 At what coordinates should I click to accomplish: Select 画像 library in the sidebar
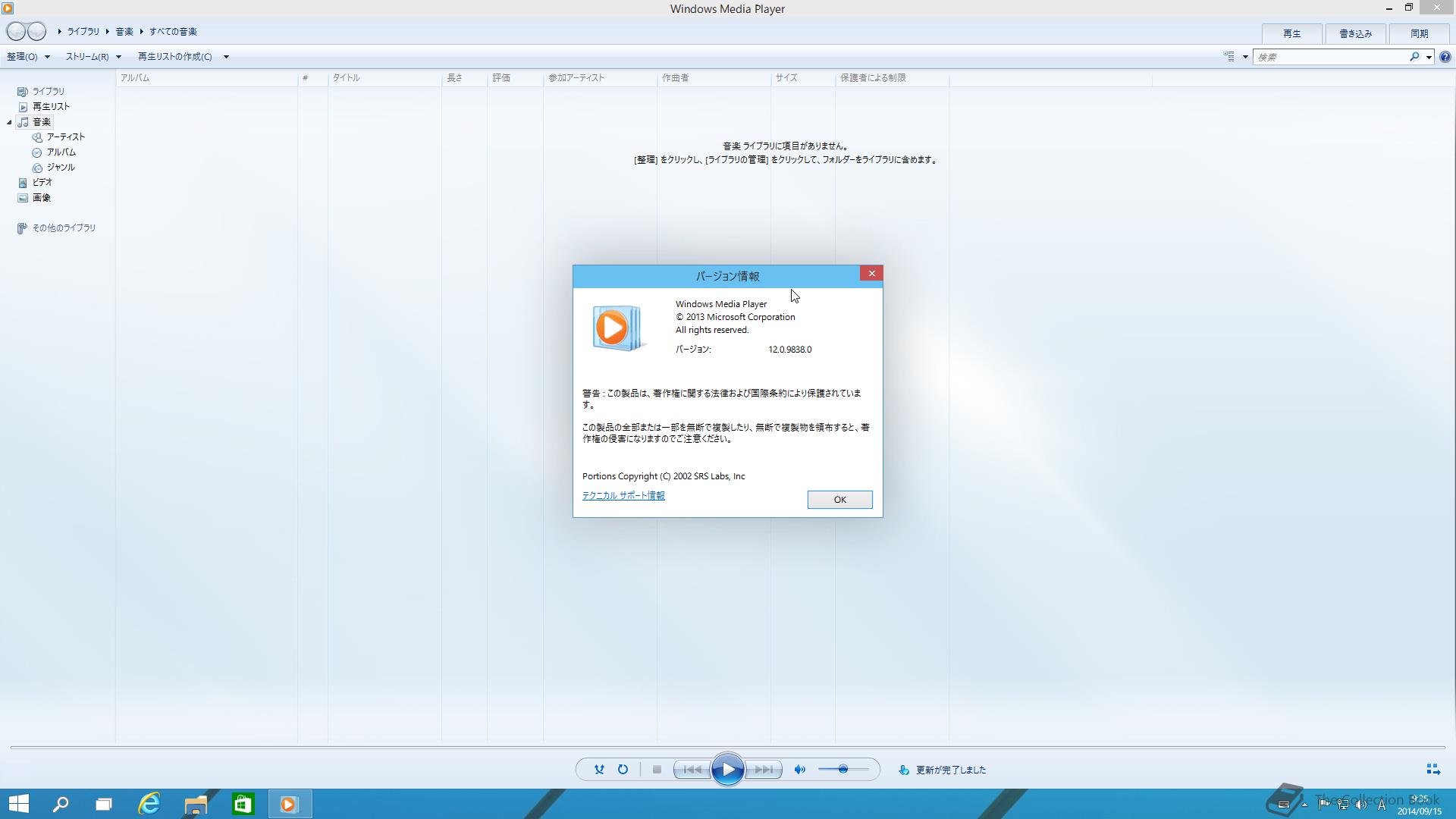click(41, 197)
